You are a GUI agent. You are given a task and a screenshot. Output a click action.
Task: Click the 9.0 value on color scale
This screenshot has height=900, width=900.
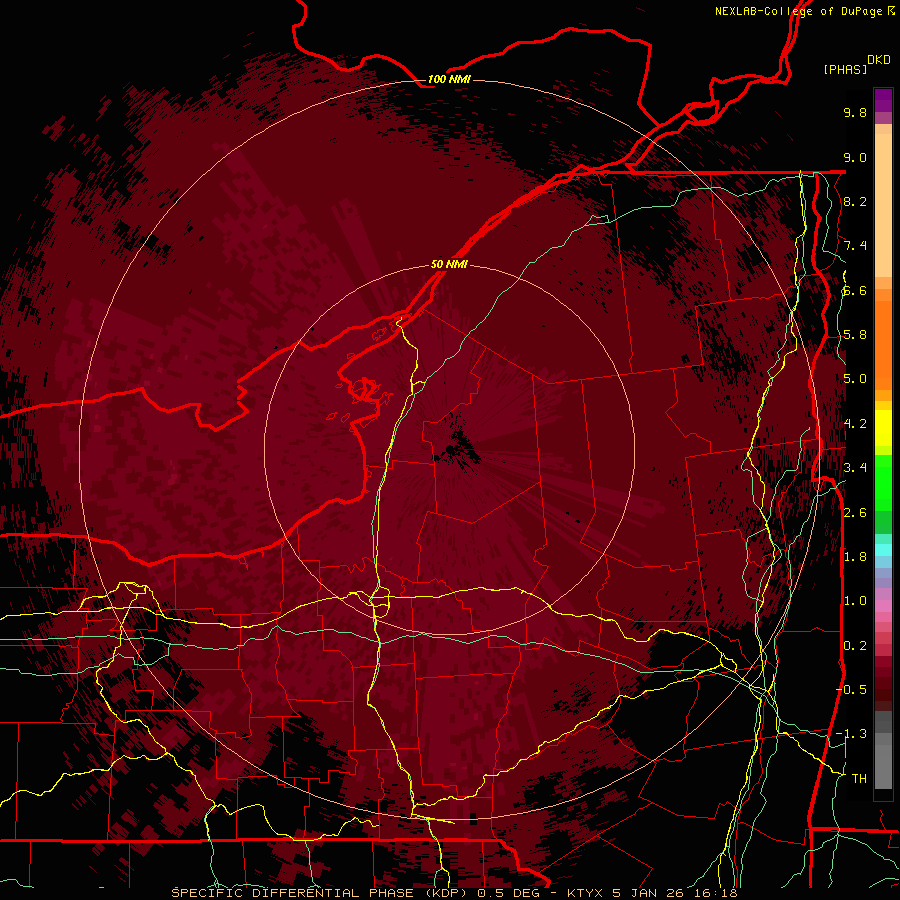pos(855,157)
